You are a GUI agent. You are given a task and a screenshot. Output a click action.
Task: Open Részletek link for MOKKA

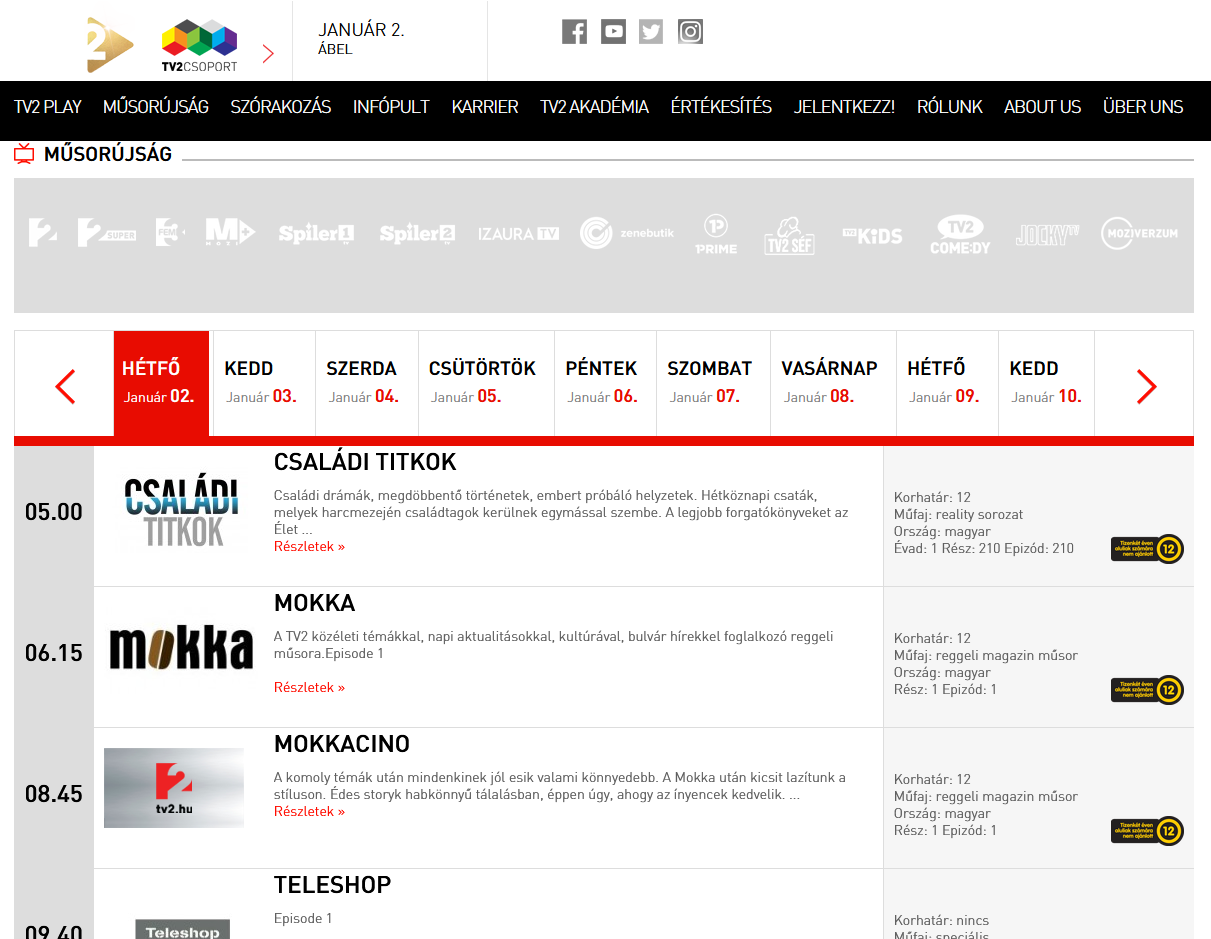(309, 687)
